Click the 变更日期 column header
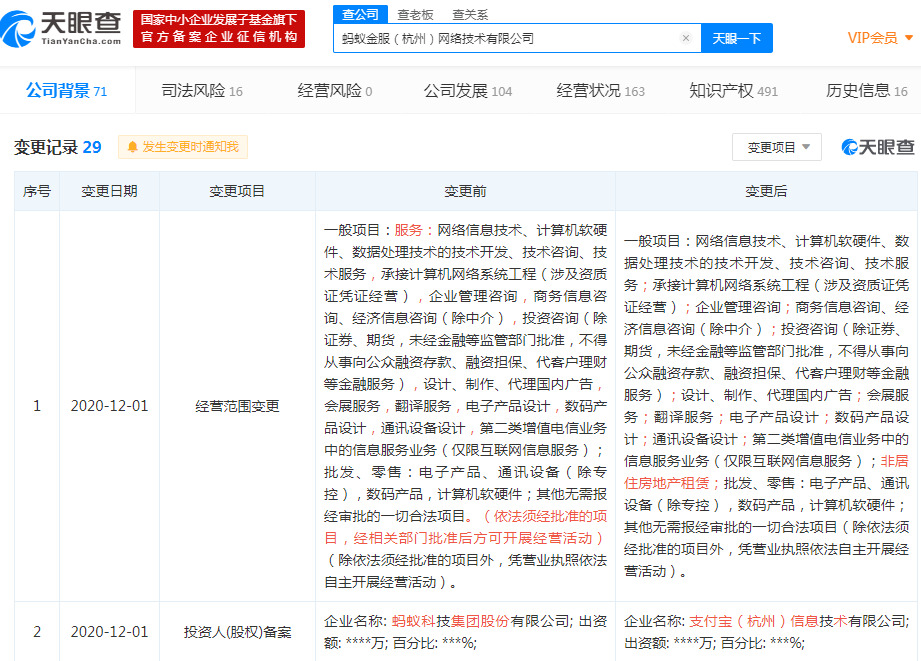921x661 pixels. (109, 191)
